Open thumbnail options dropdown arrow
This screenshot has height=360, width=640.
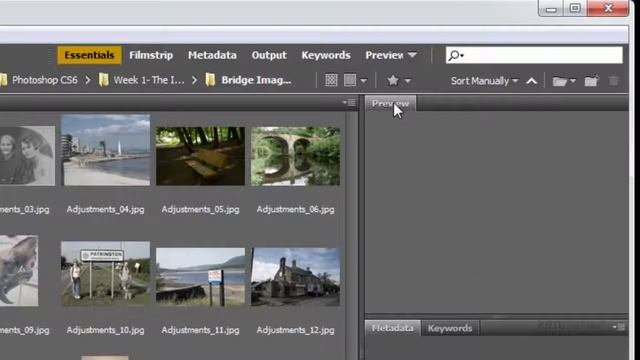pyautogui.click(x=363, y=81)
